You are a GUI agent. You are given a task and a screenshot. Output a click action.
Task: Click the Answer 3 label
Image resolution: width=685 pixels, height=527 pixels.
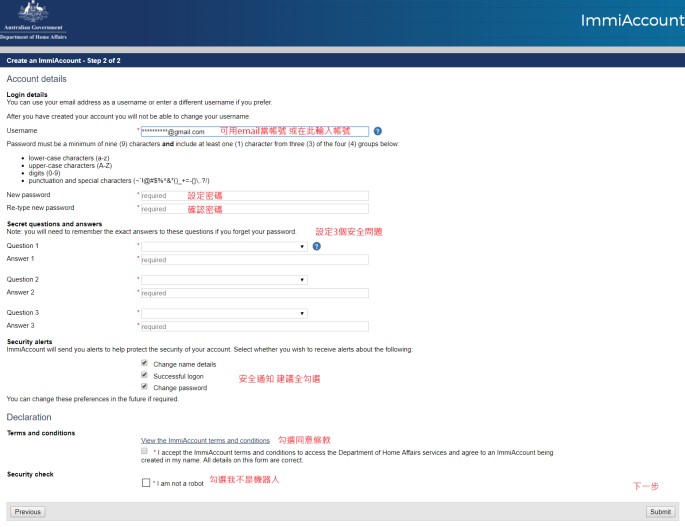[x=21, y=326]
